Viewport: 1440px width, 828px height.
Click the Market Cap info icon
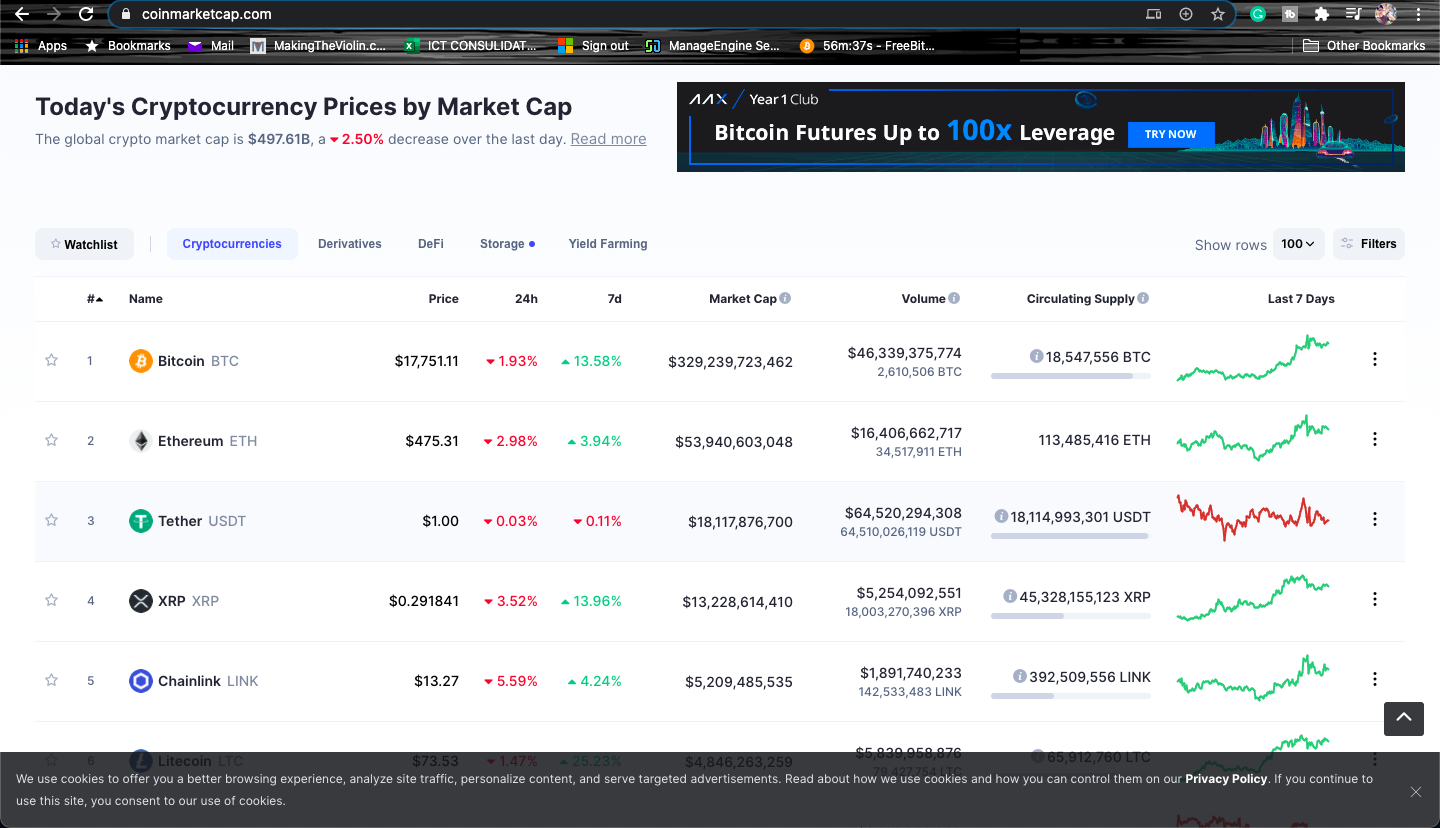[x=785, y=298]
